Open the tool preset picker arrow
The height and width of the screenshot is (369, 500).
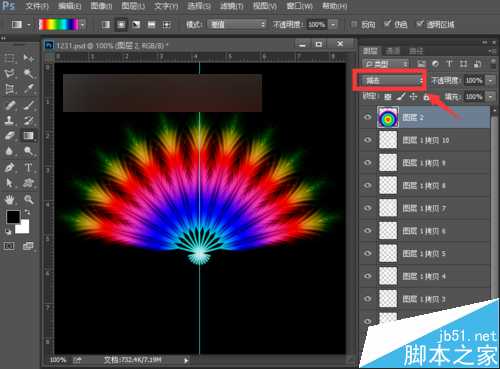(x=29, y=25)
